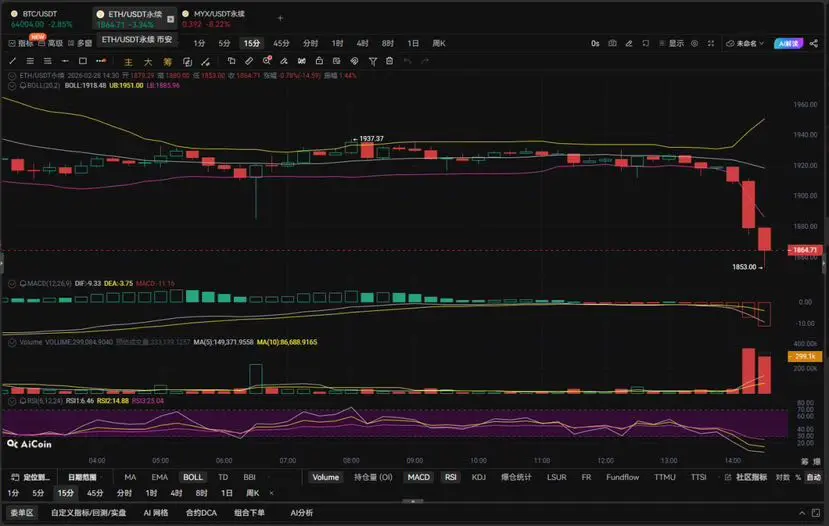Delete drawings with the trash icon
Viewport: 829px width, 526px height.
point(390,61)
